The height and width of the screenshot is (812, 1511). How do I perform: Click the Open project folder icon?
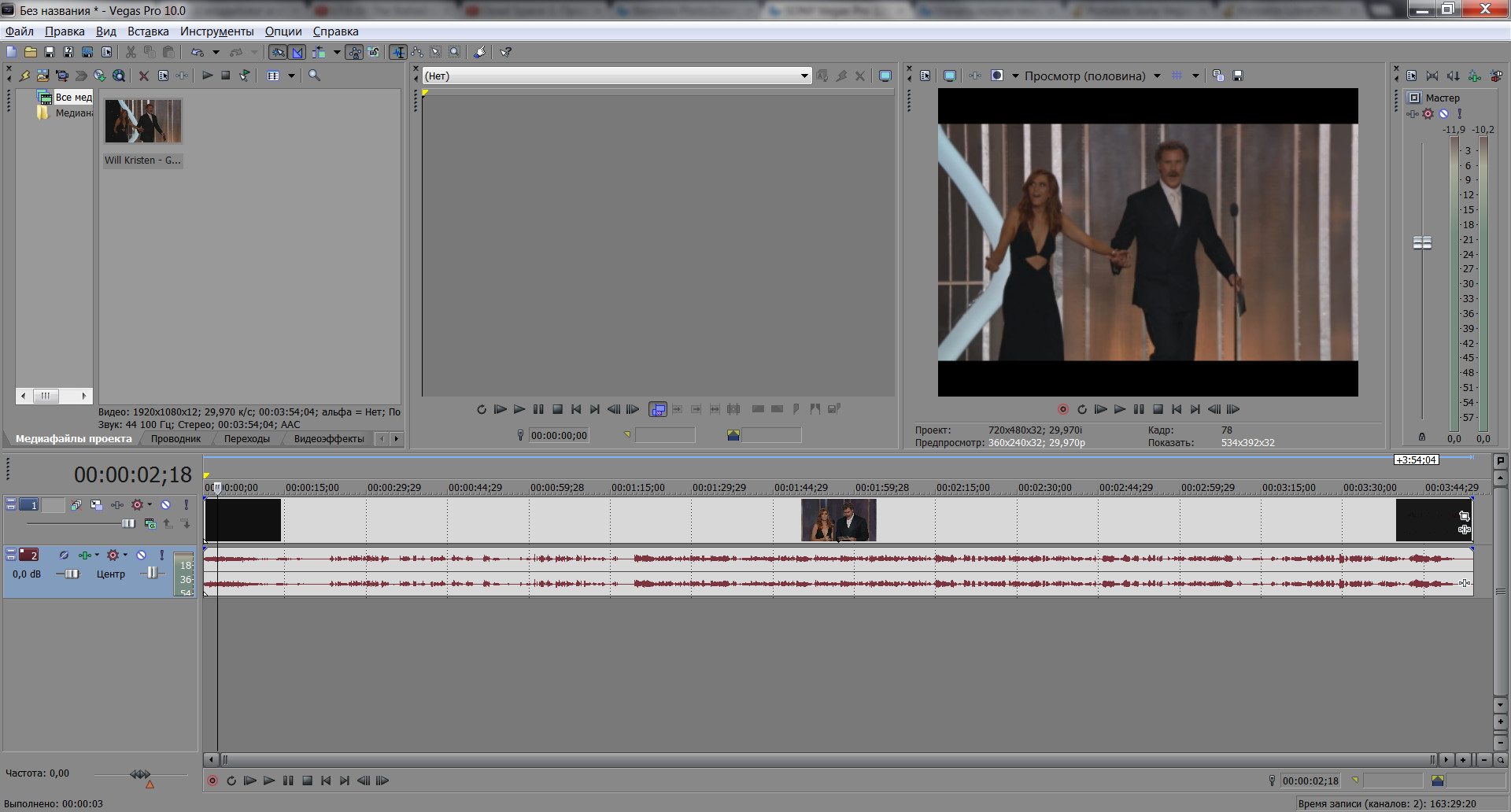click(x=31, y=52)
